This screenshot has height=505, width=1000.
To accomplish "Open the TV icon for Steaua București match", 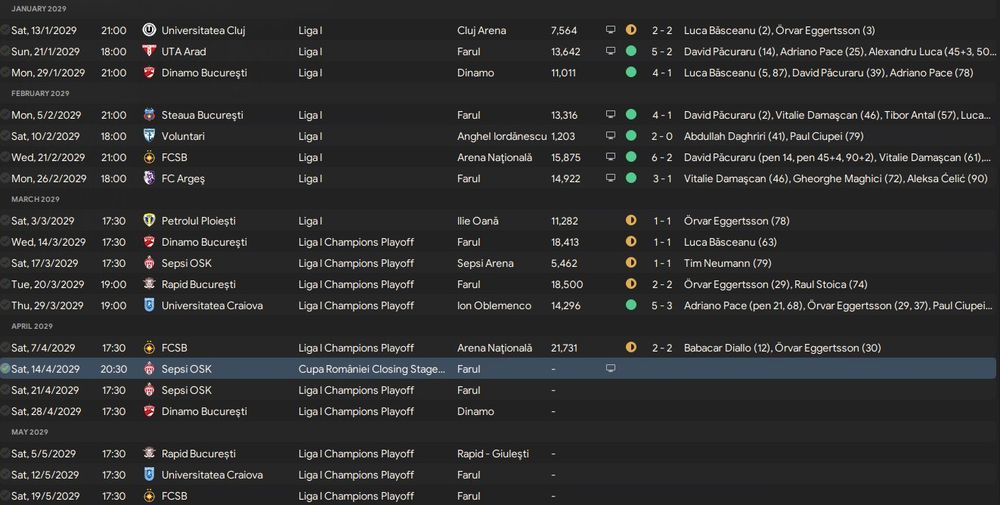I will coord(610,115).
